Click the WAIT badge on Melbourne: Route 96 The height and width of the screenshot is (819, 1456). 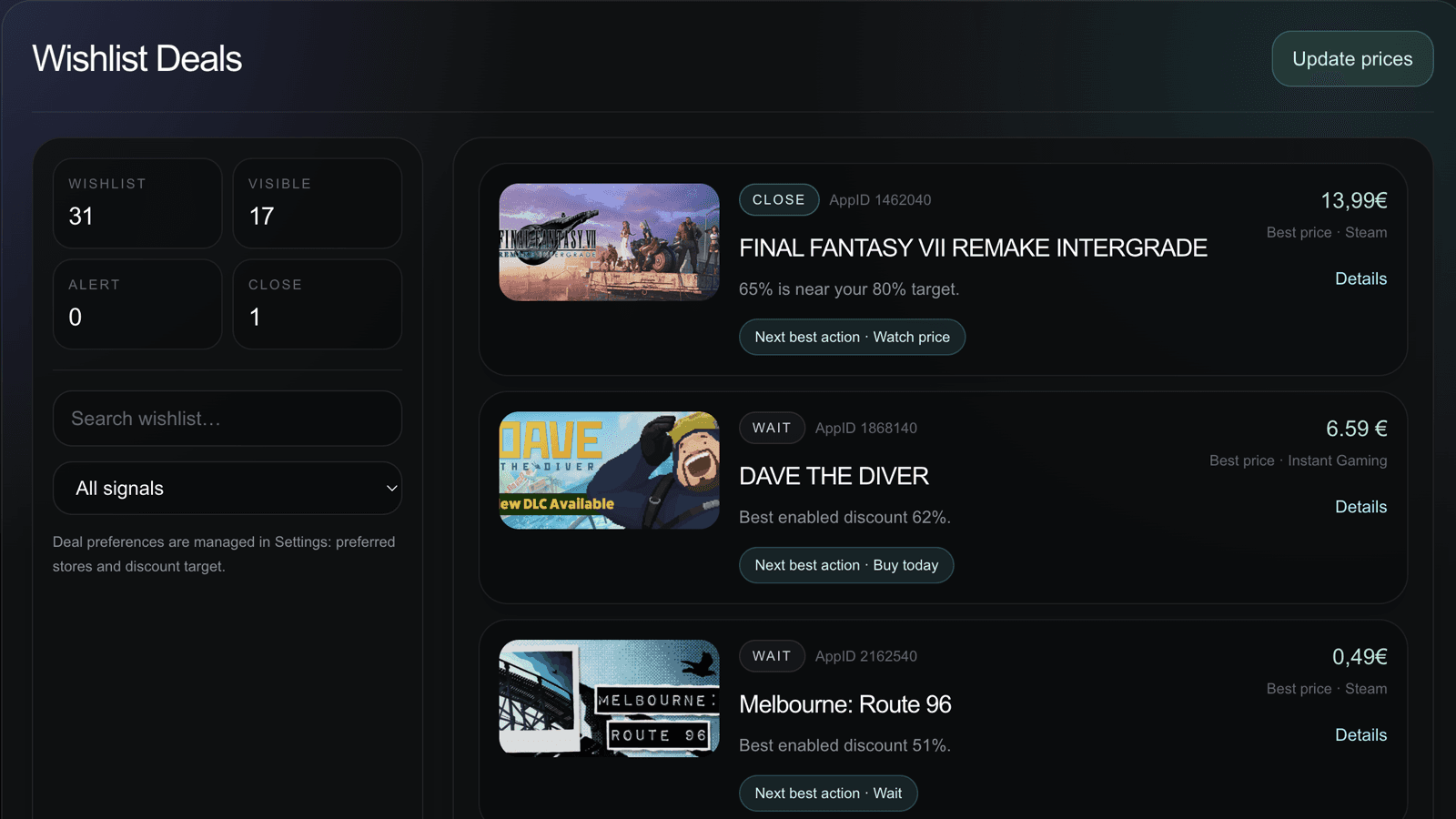pos(772,656)
